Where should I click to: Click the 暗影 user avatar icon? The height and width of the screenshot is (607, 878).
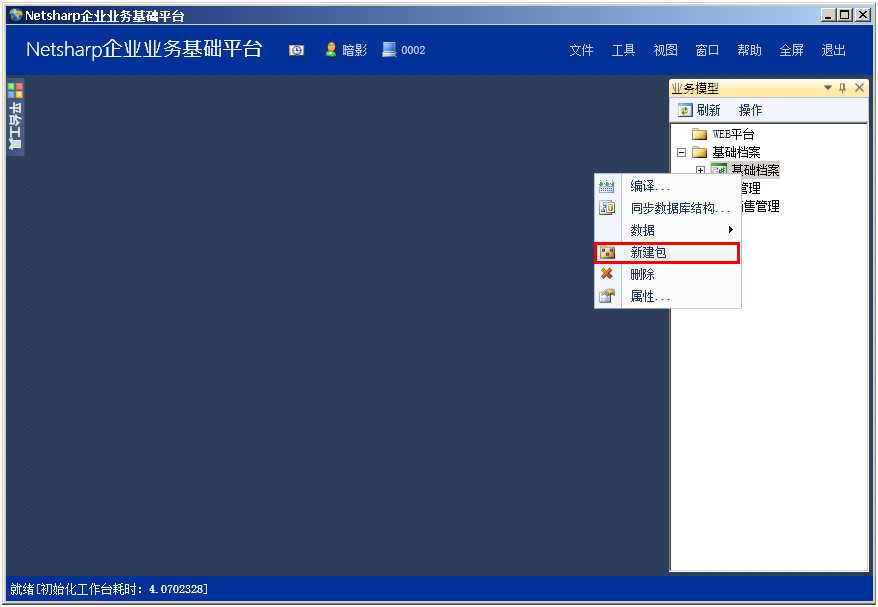pos(331,50)
